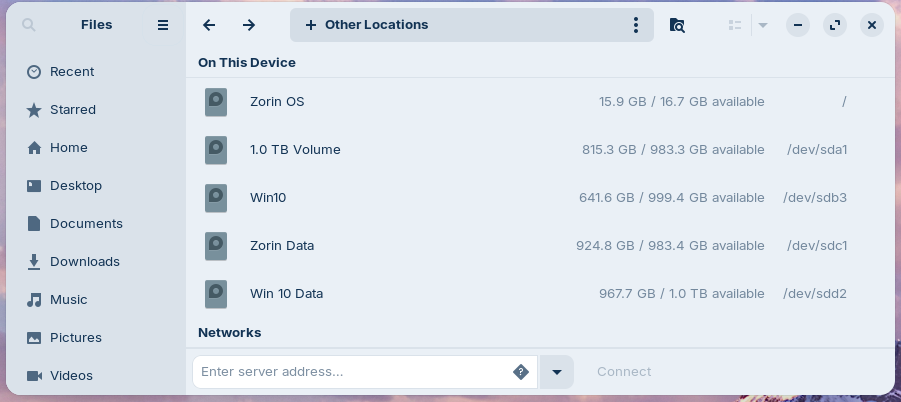Click the search folder icon
Screen dimensions: 901x402
point(677,25)
